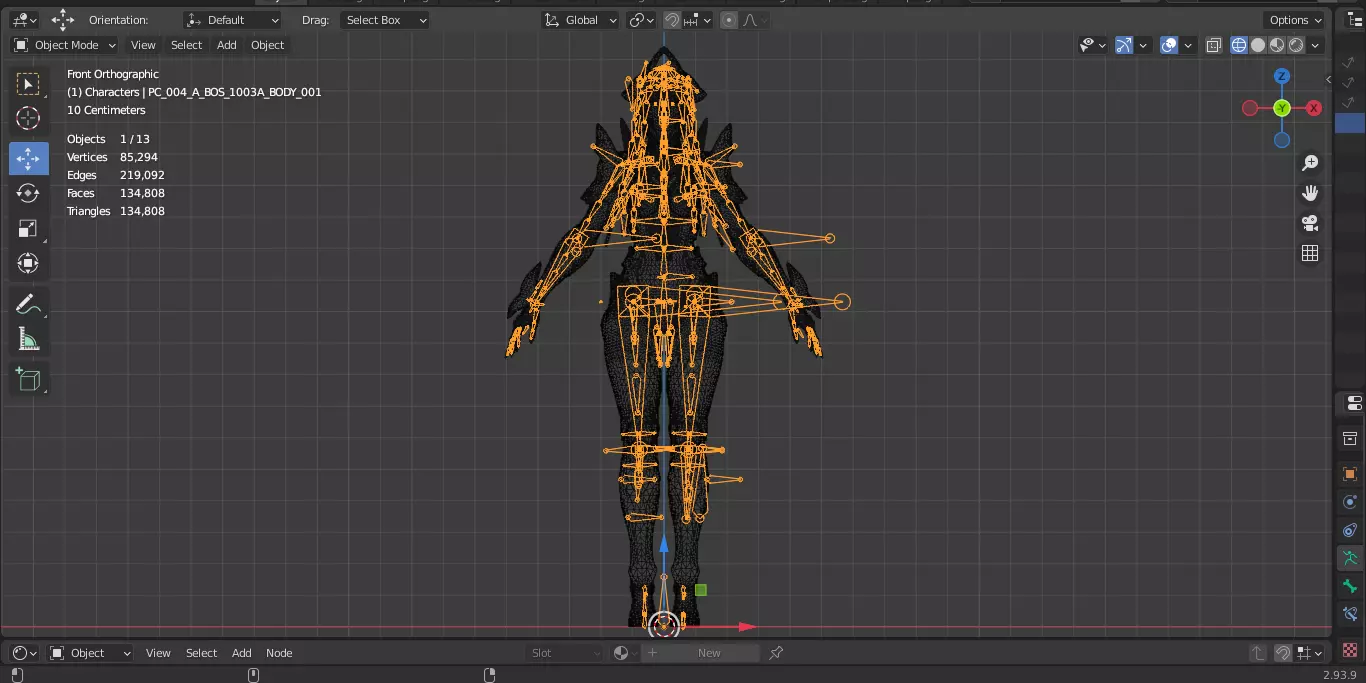
Task: Switch to Material Preview shading
Action: click(1277, 45)
